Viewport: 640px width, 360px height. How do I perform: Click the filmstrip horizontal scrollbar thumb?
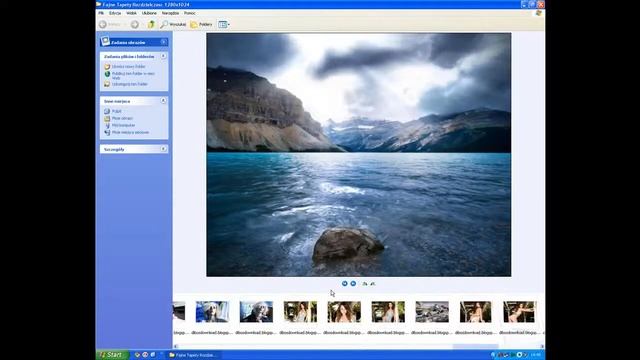(x=476, y=347)
